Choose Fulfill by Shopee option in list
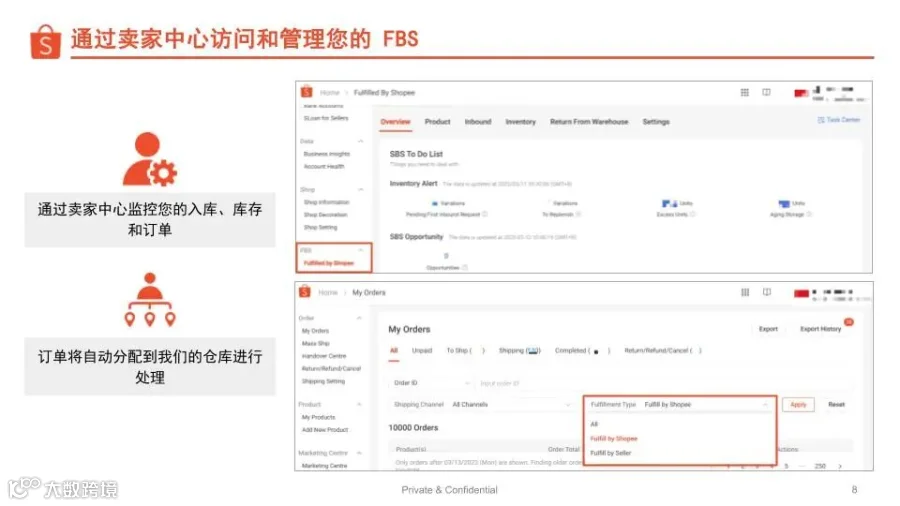This screenshot has width=900, height=506. [614, 438]
